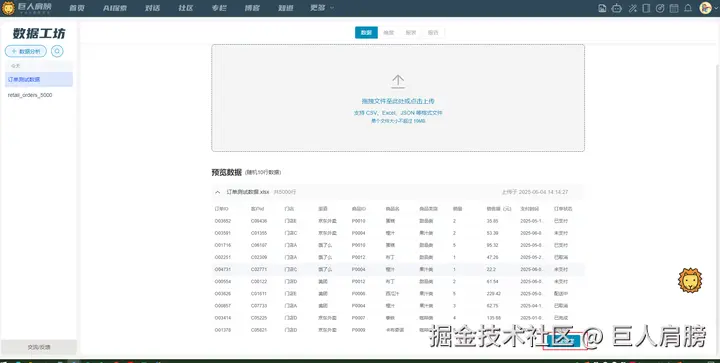
Task: Expand the 更多 menu dropdown
Action: (322, 8)
